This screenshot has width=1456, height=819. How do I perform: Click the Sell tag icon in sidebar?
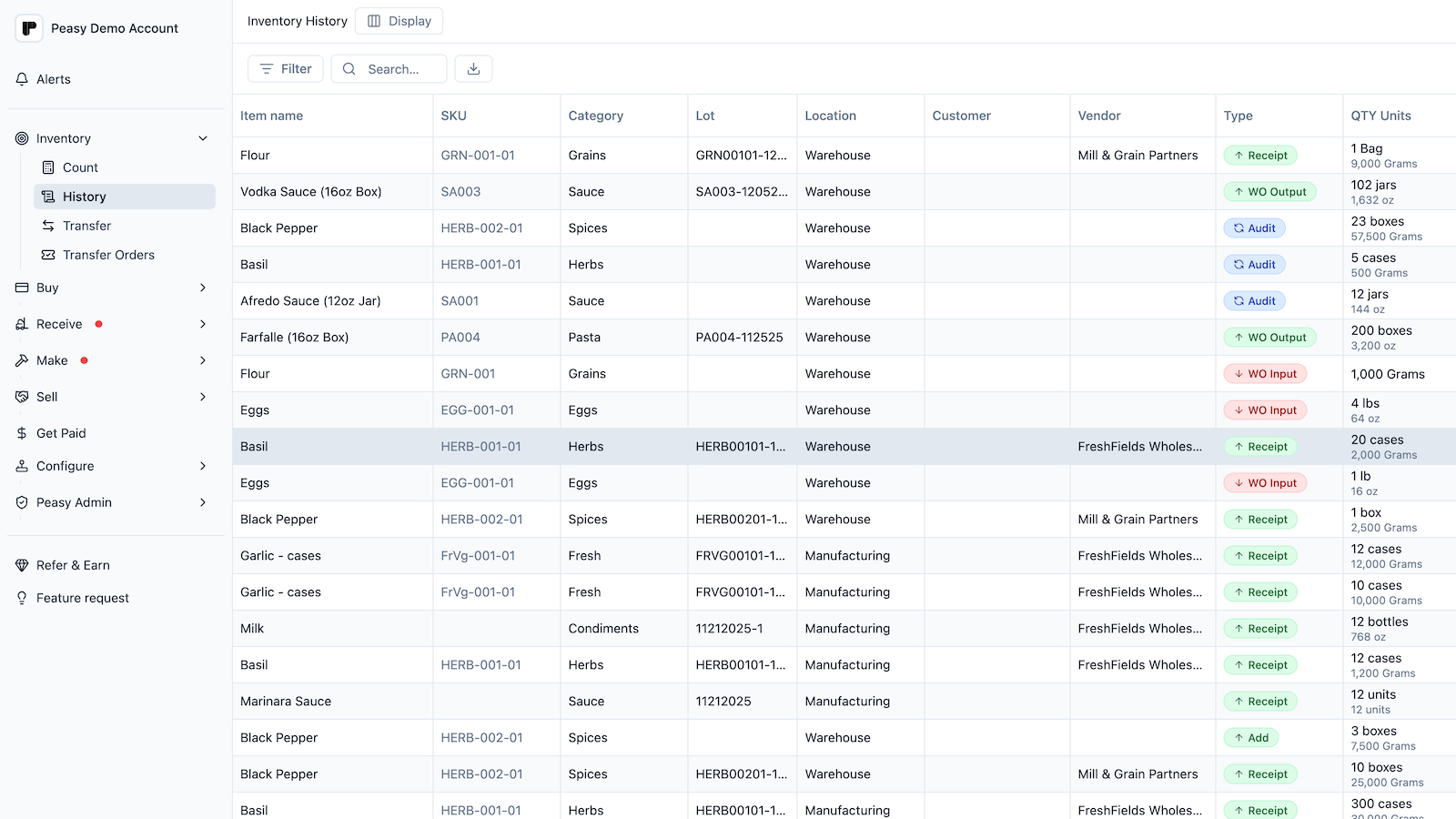(x=22, y=397)
